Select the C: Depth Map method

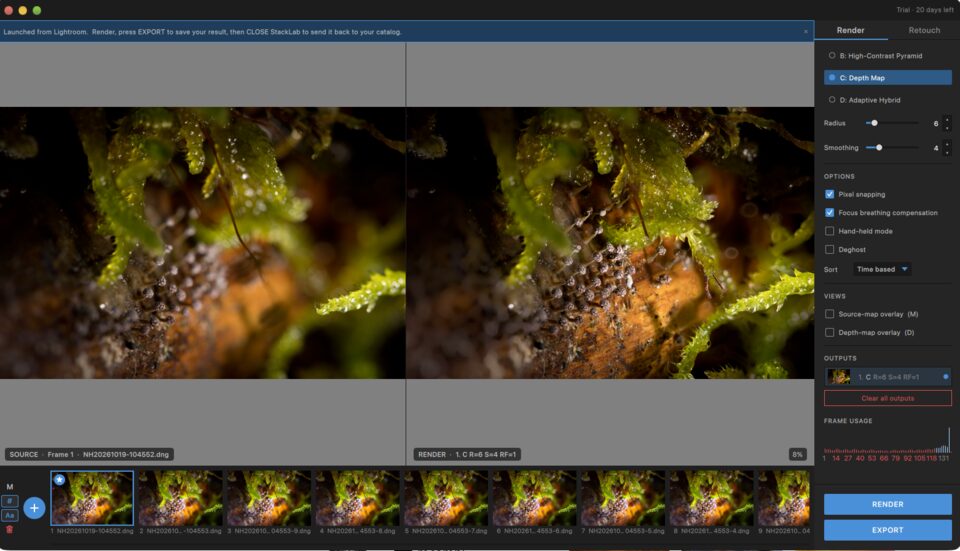[887, 78]
